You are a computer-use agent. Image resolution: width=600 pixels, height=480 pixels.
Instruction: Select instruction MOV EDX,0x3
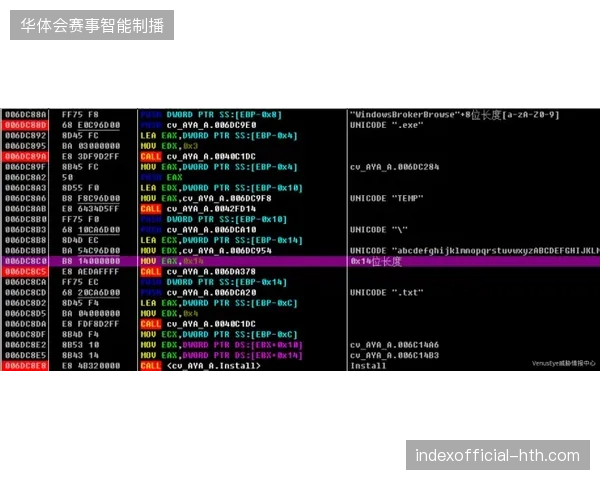[169, 146]
